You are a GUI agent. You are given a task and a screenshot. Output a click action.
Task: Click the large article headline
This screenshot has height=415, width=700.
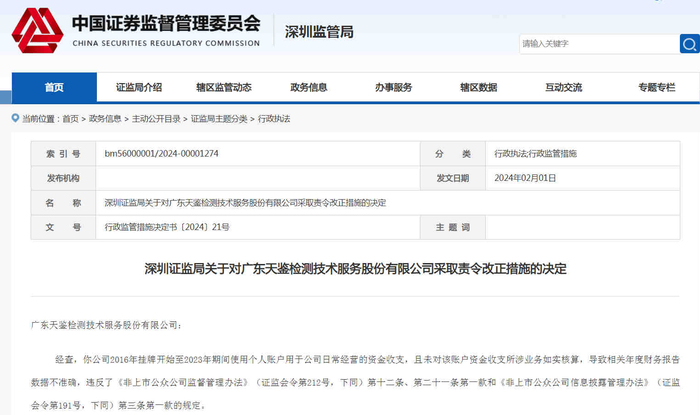click(355, 269)
